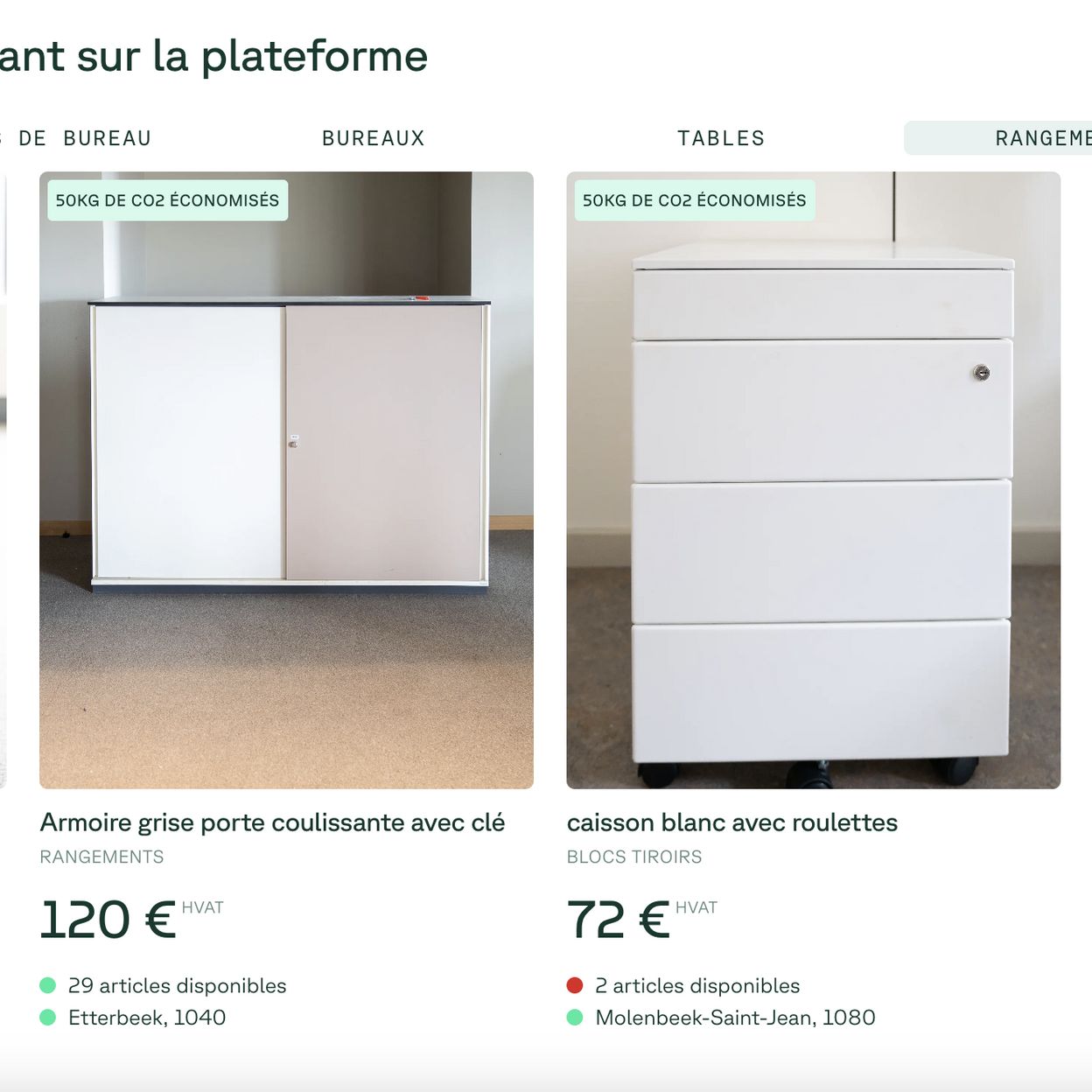
Task: Open the grey sliding-door cabinet photo
Action: pyautogui.click(x=286, y=480)
